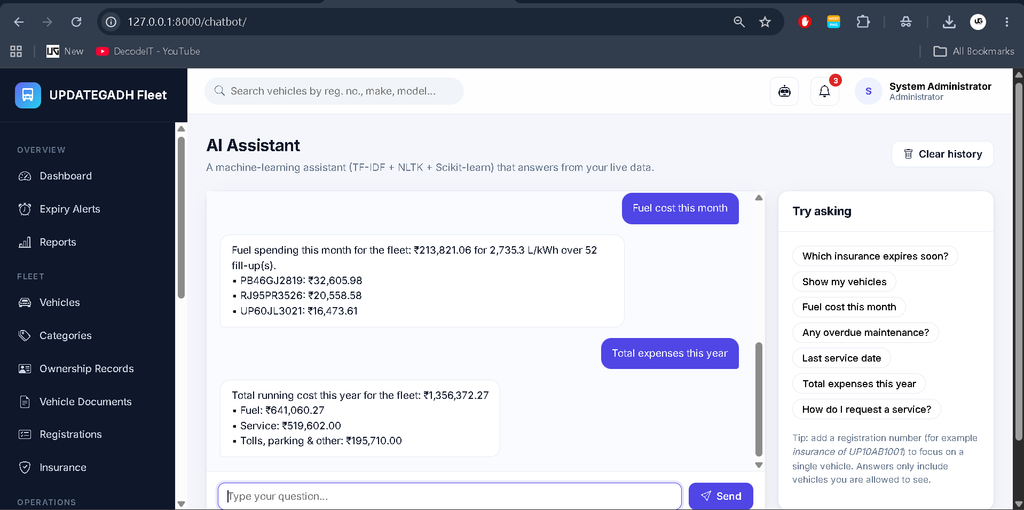The width and height of the screenshot is (1024, 510).
Task: Open the Extensions puzzle icon
Action: pyautogui.click(x=863, y=22)
